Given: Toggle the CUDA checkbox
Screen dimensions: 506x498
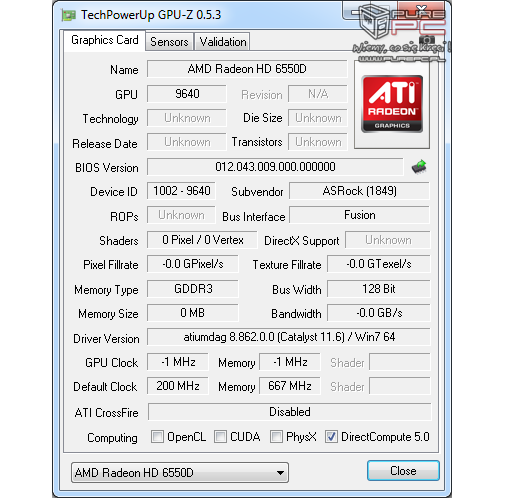Looking at the screenshot, I should tap(220, 436).
